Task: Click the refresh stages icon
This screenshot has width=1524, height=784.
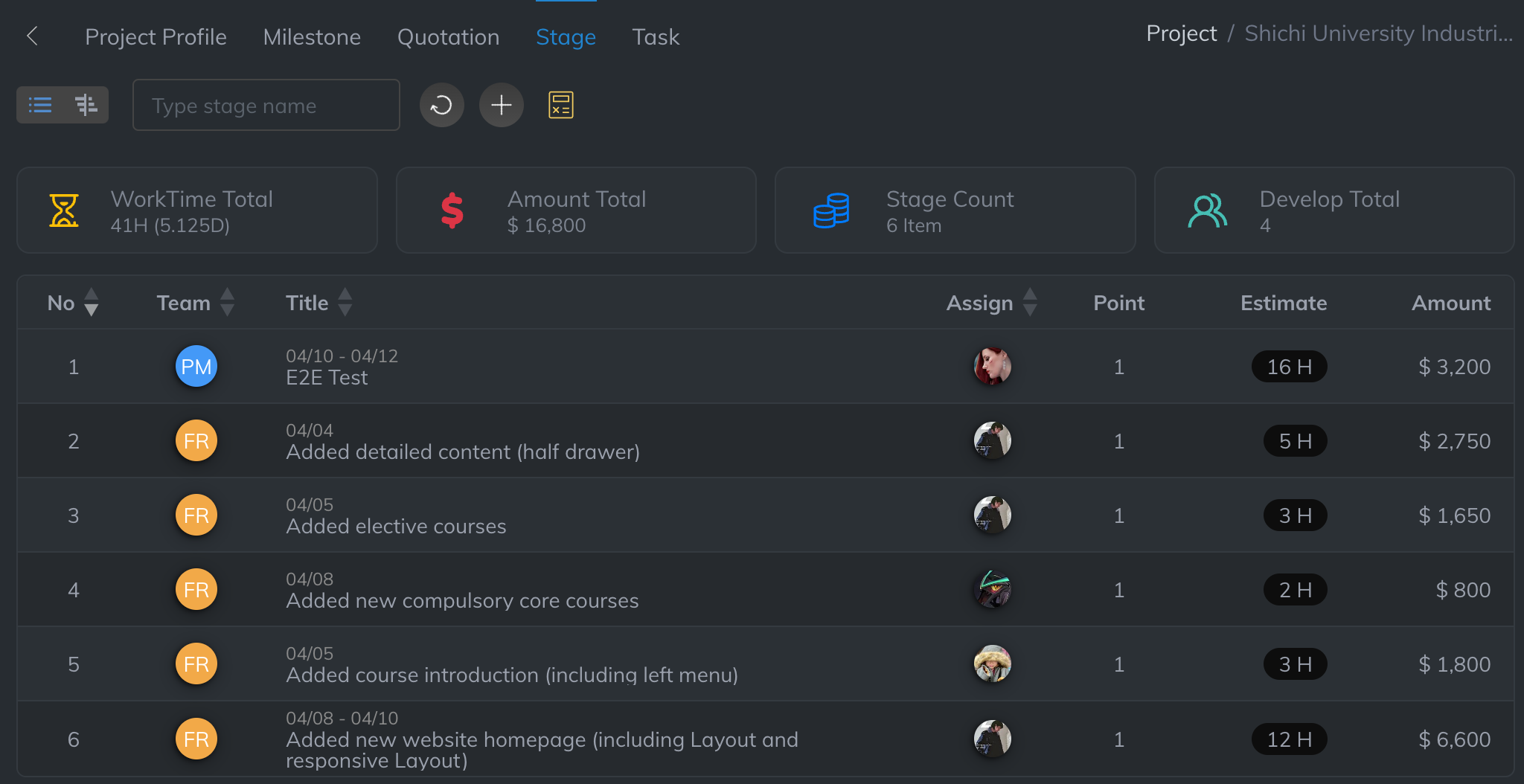Action: [x=441, y=105]
